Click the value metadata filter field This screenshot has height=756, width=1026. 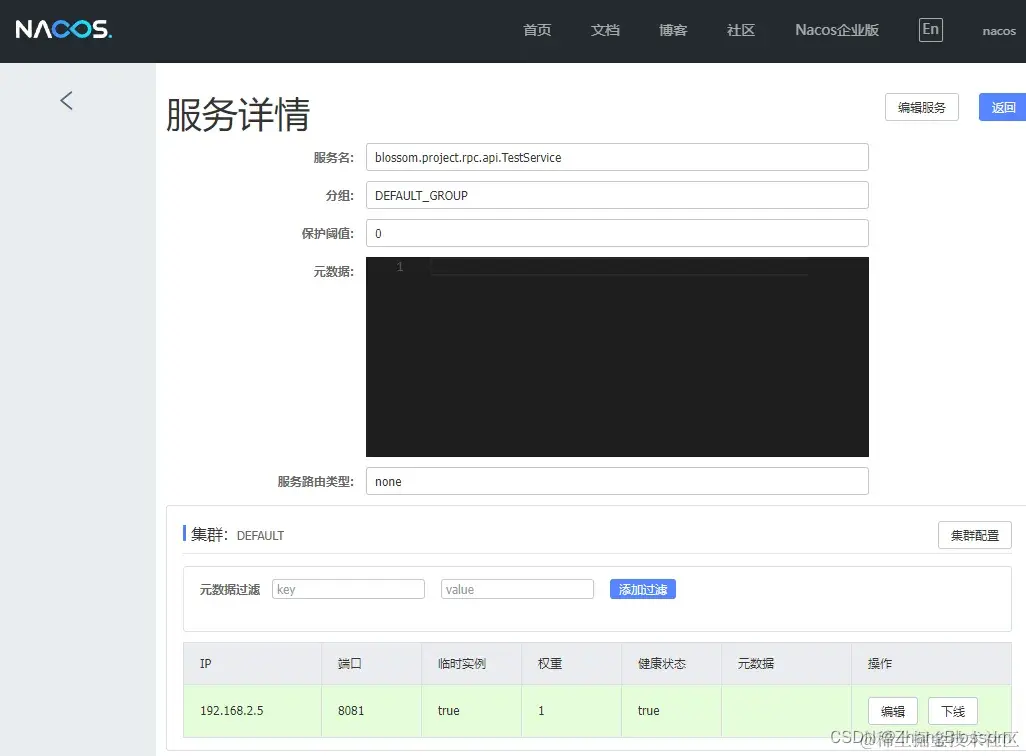[x=517, y=589]
